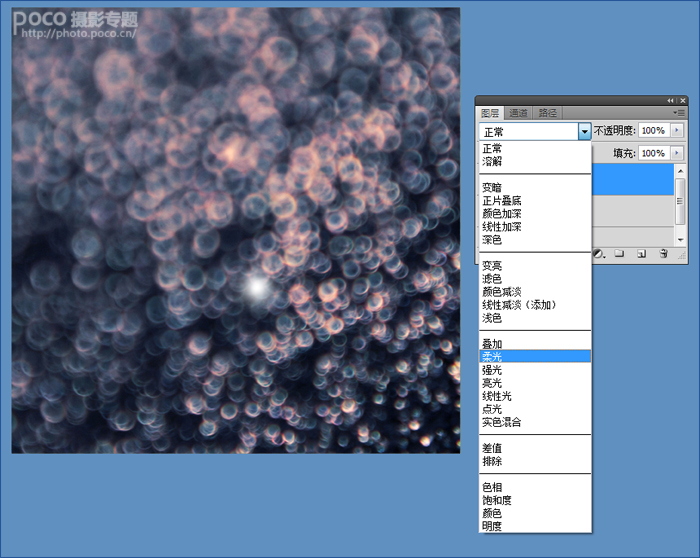The width and height of the screenshot is (700, 558).
Task: Choose 明度 blend mode
Action: click(535, 526)
